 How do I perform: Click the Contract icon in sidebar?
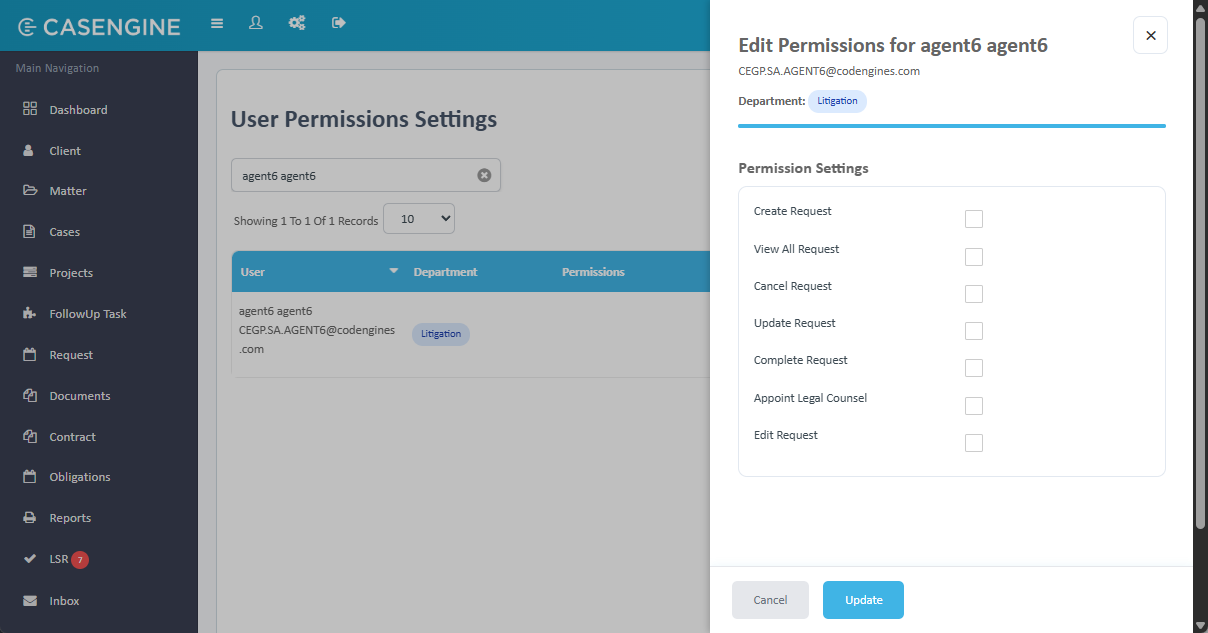pos(30,436)
